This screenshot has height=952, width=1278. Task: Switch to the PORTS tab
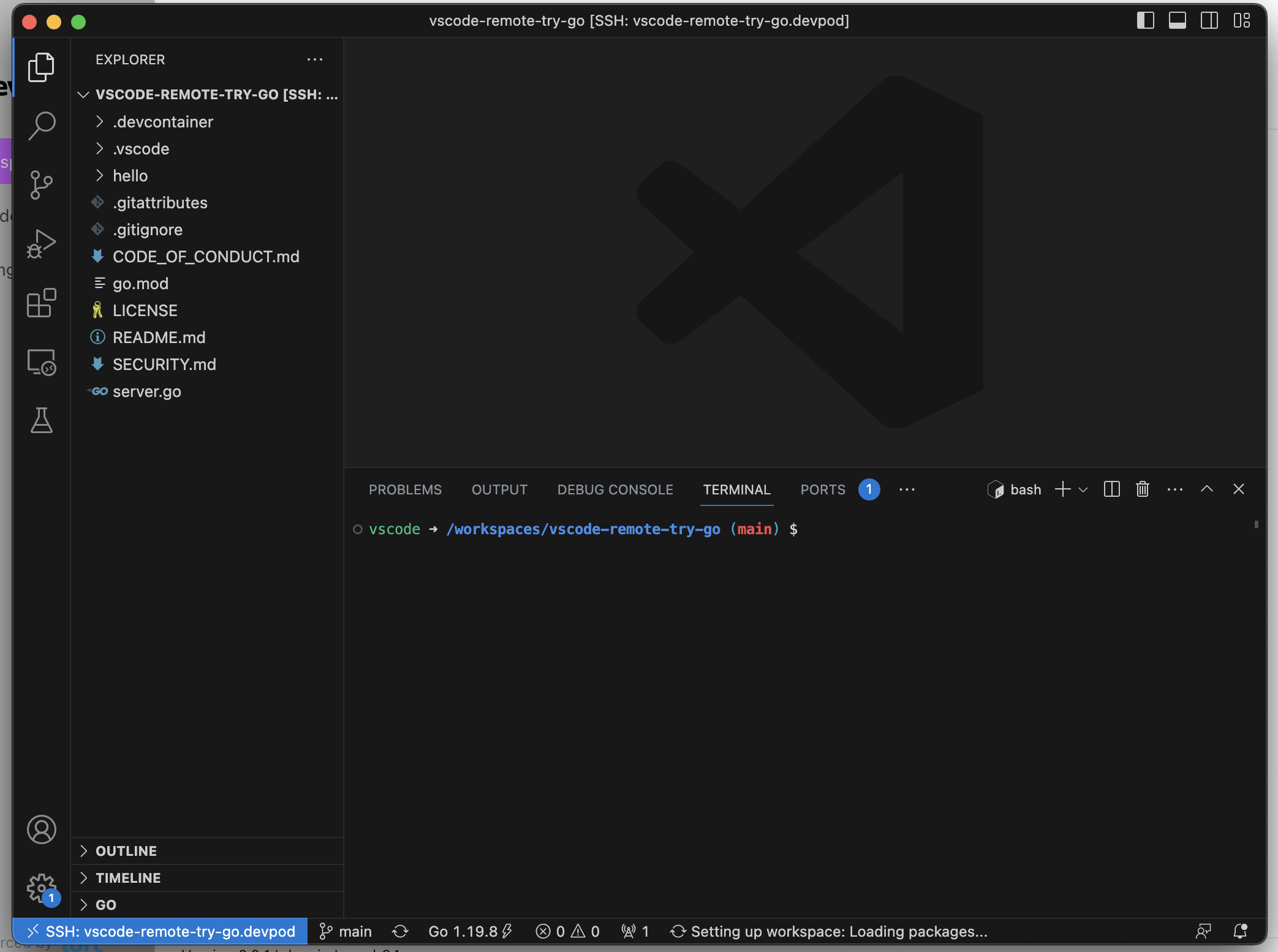822,489
